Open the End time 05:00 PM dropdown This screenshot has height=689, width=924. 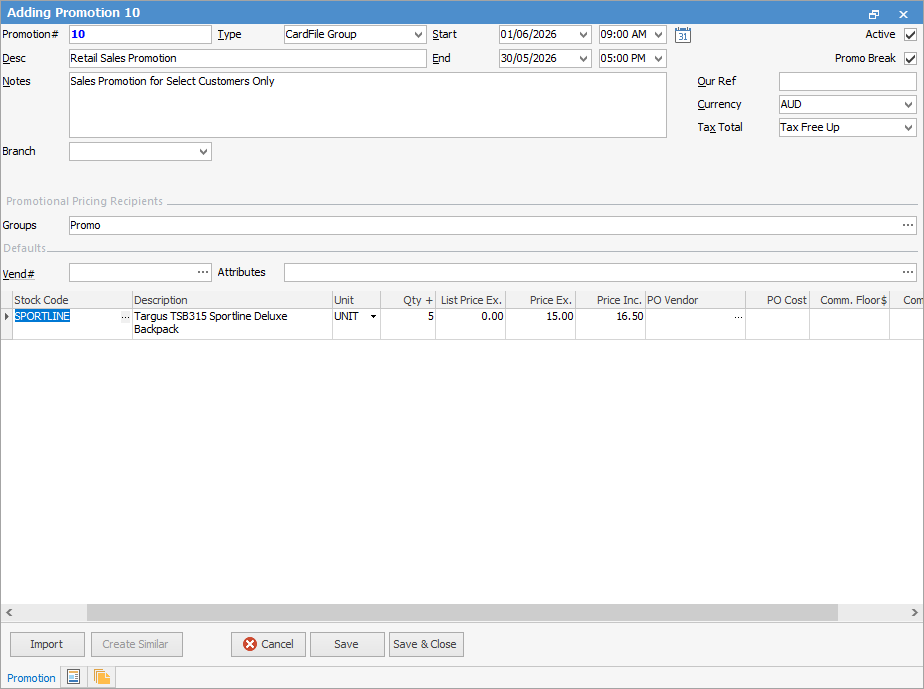click(x=658, y=58)
